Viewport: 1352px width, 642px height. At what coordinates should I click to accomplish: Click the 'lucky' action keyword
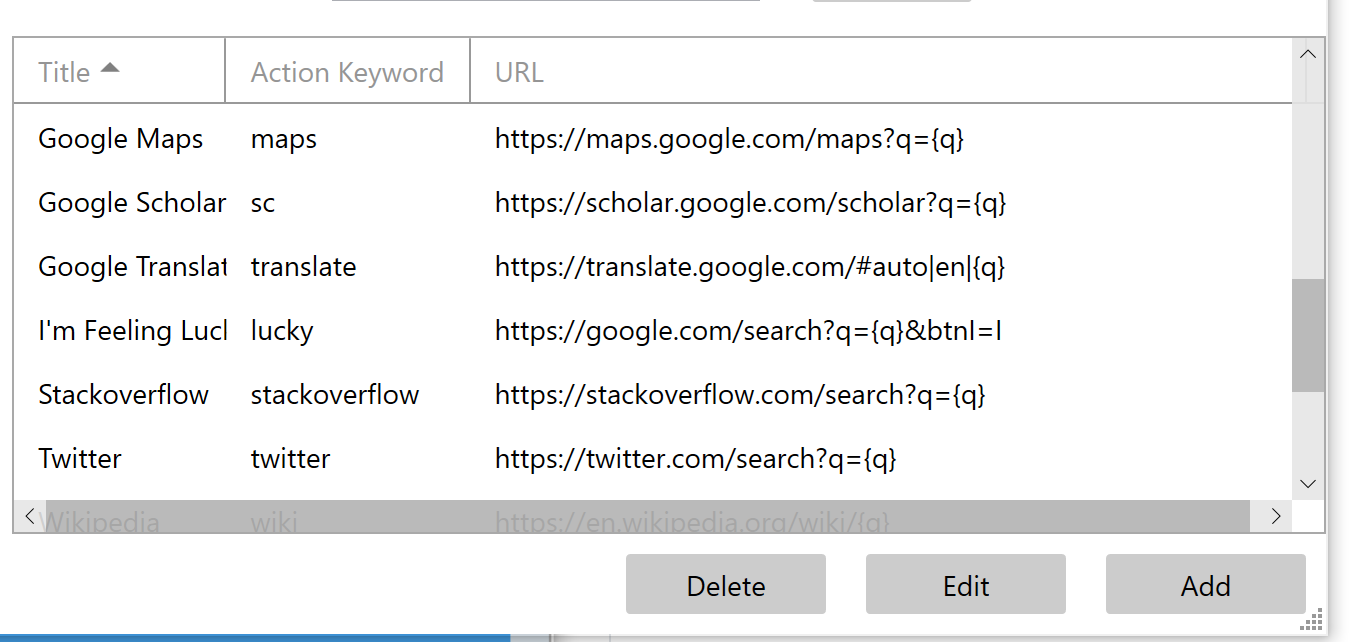[282, 331]
